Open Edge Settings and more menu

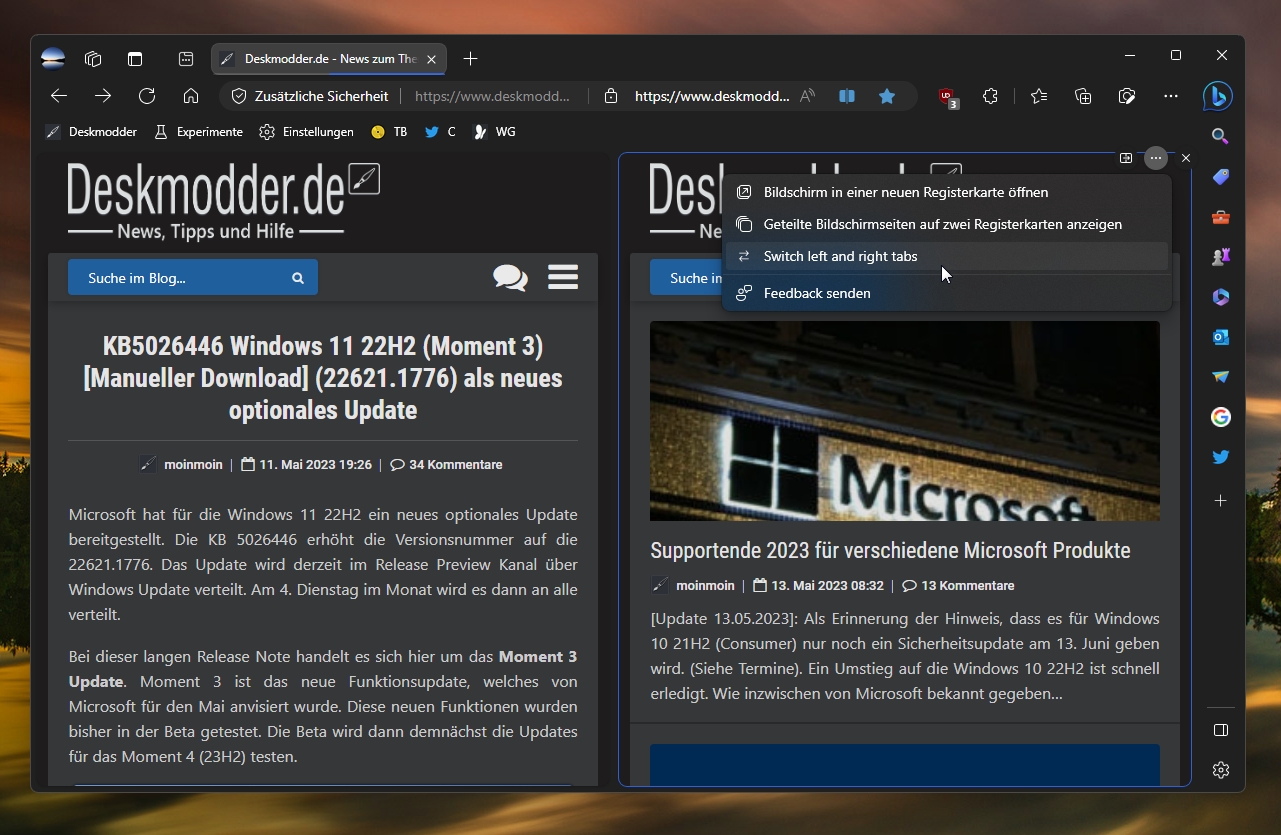1171,96
